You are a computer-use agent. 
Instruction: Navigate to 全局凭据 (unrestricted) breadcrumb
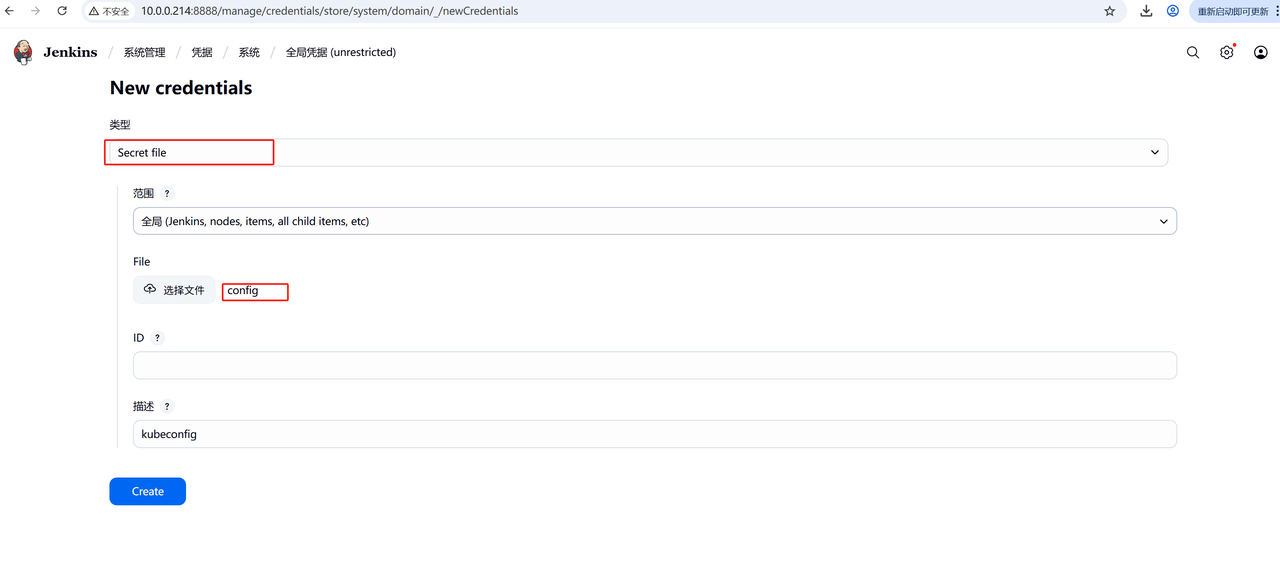[x=340, y=53]
